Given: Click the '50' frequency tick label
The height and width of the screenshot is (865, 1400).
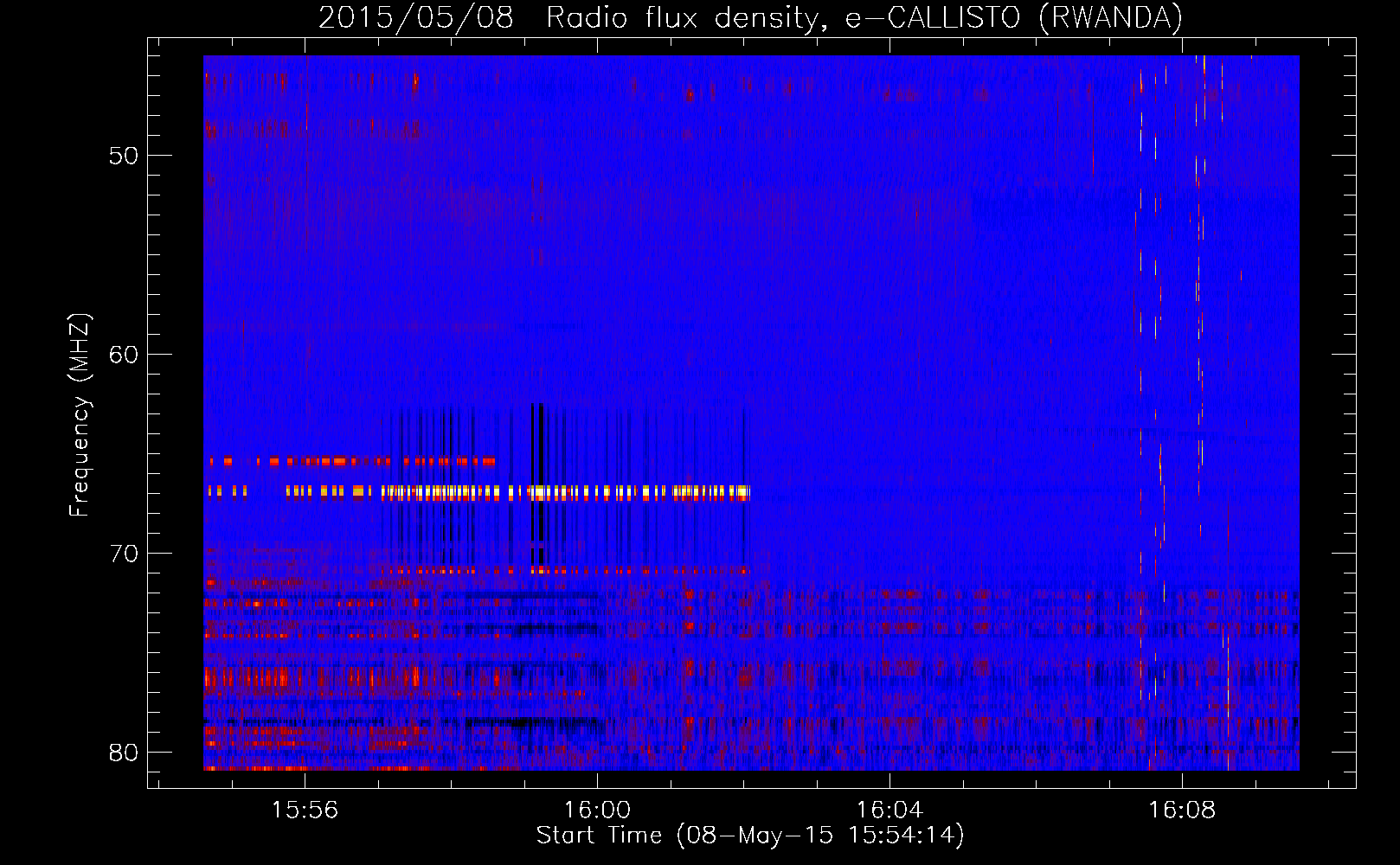Looking at the screenshot, I should pyautogui.click(x=124, y=156).
